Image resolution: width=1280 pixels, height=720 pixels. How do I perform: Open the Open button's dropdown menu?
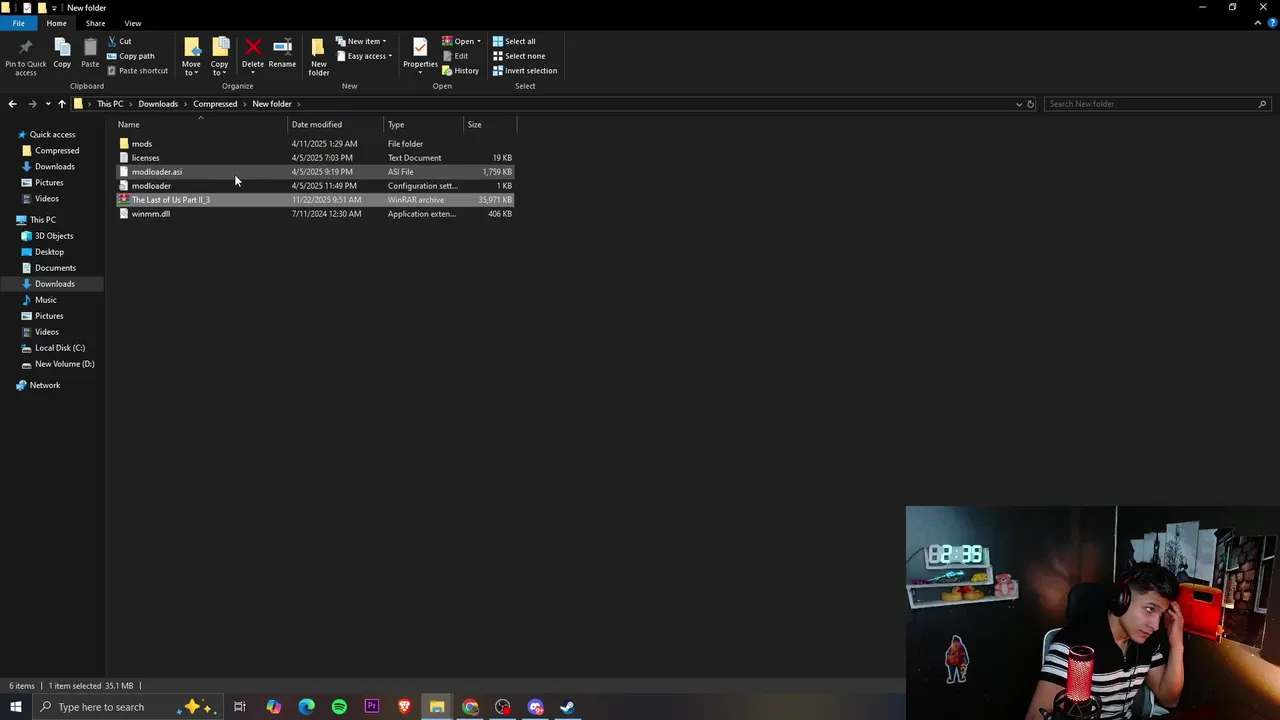tap(479, 41)
